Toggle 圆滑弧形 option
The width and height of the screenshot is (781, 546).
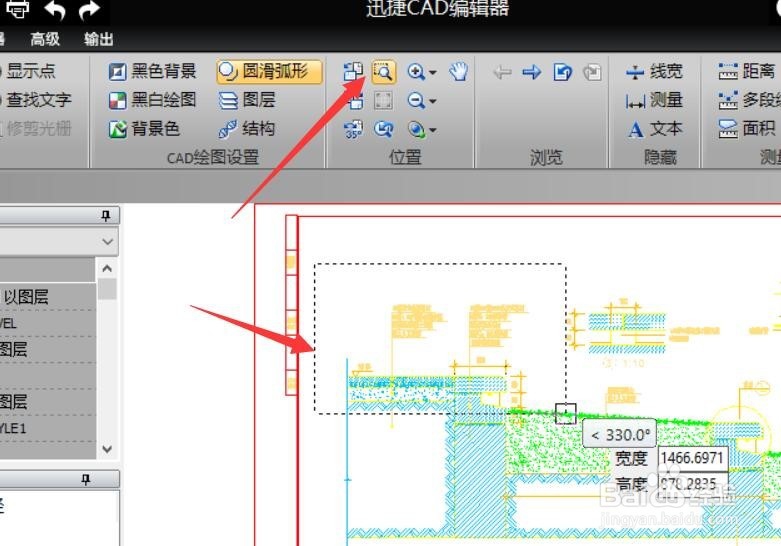point(269,71)
